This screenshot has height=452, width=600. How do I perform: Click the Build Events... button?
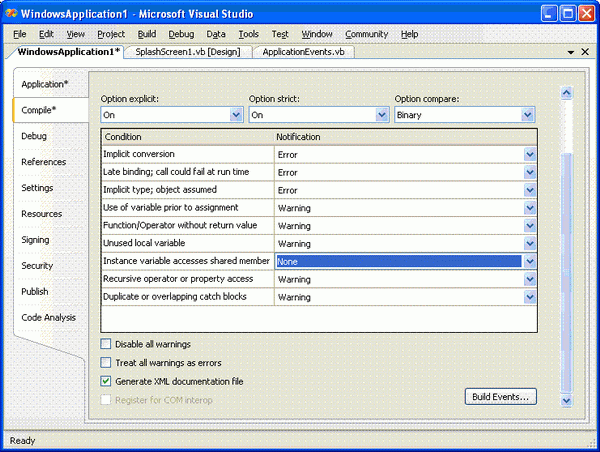click(501, 397)
